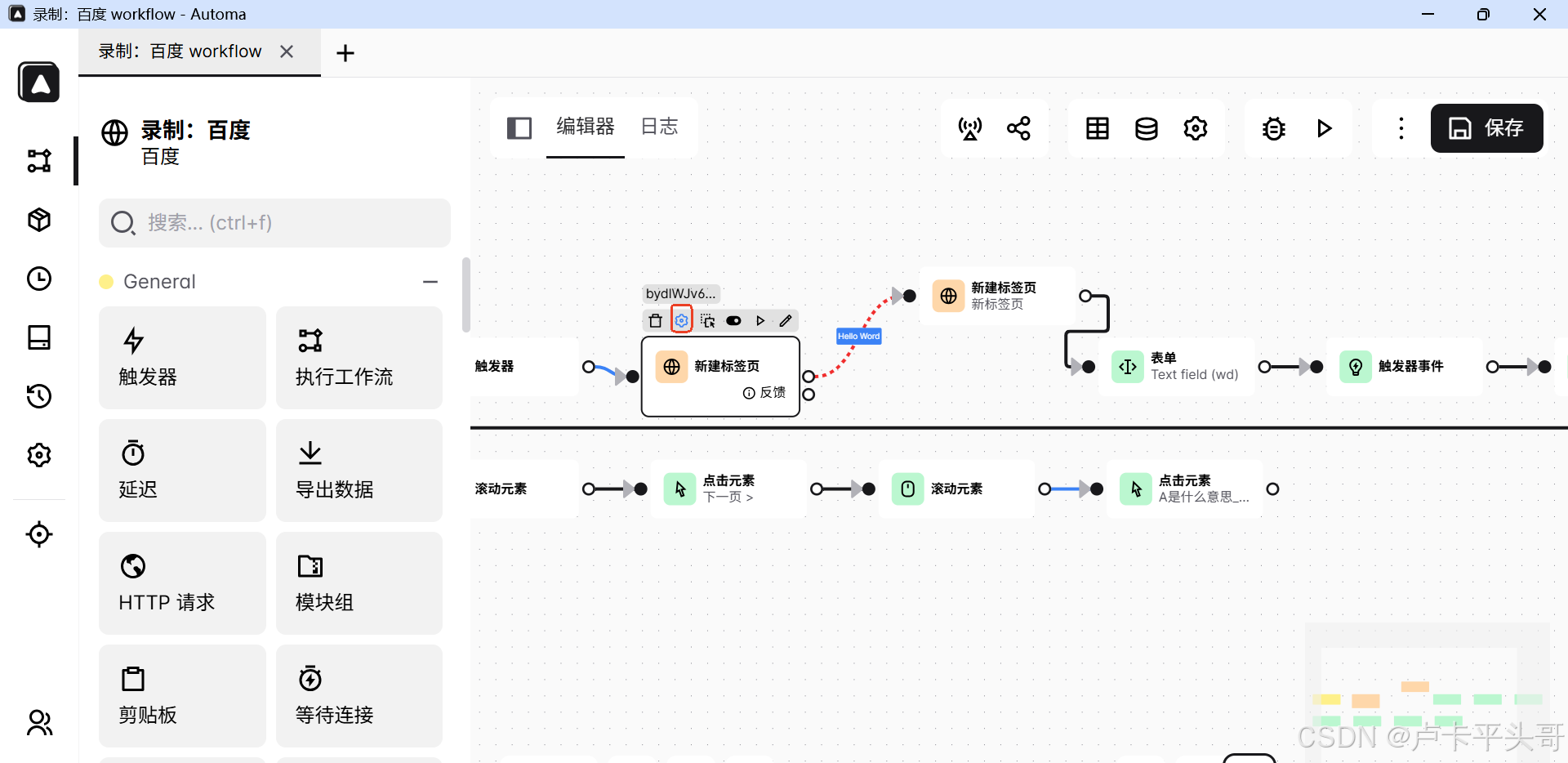Open the recording target icon in left sidebar

38,534
